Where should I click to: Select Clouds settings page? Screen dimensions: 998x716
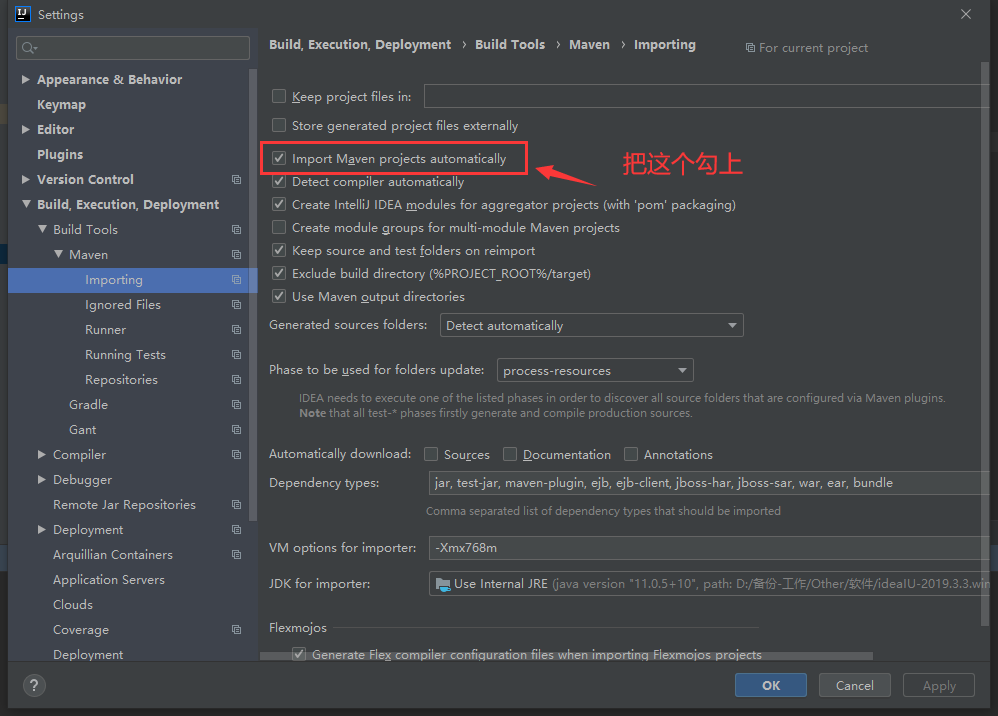point(73,605)
